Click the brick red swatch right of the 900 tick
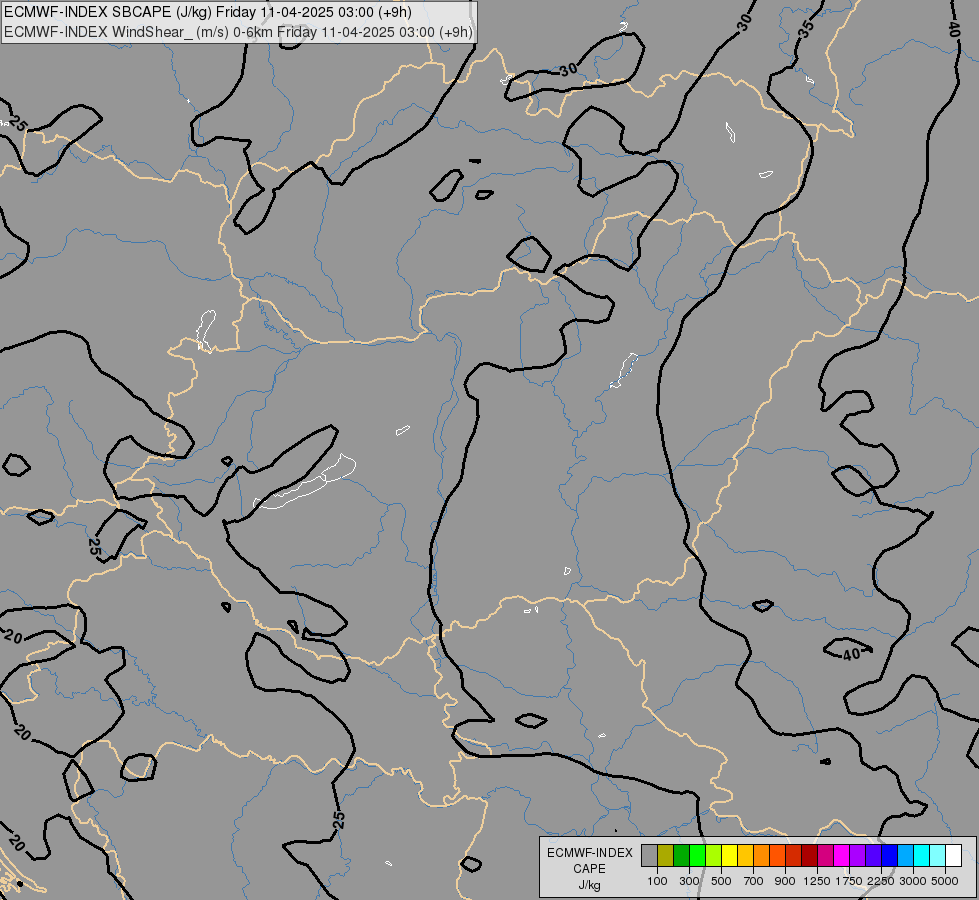The image size is (979, 900). (793, 855)
